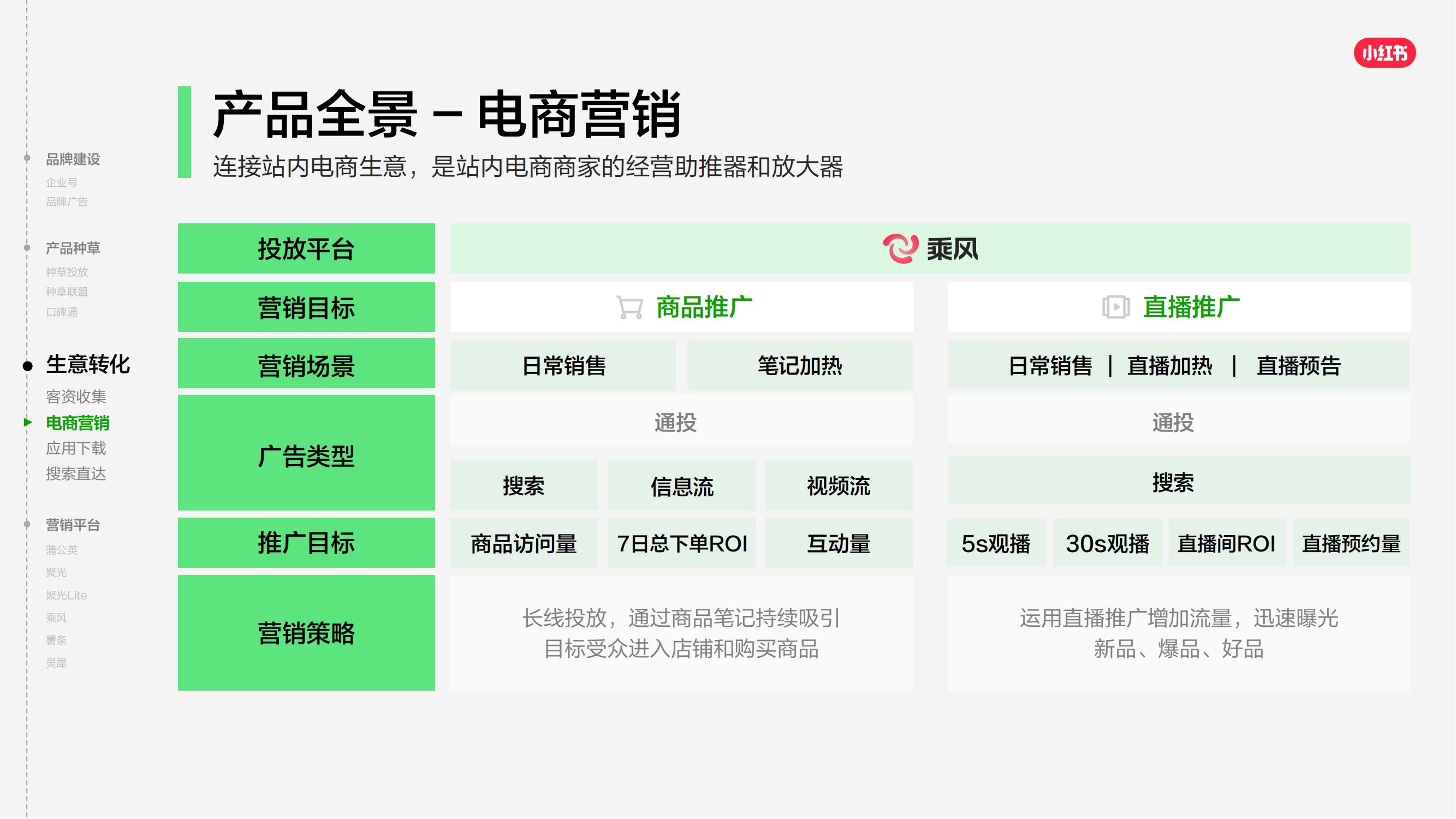Image resolution: width=1456 pixels, height=819 pixels.
Task: Click the 通投 cell under 直播推广
Action: (1179, 419)
